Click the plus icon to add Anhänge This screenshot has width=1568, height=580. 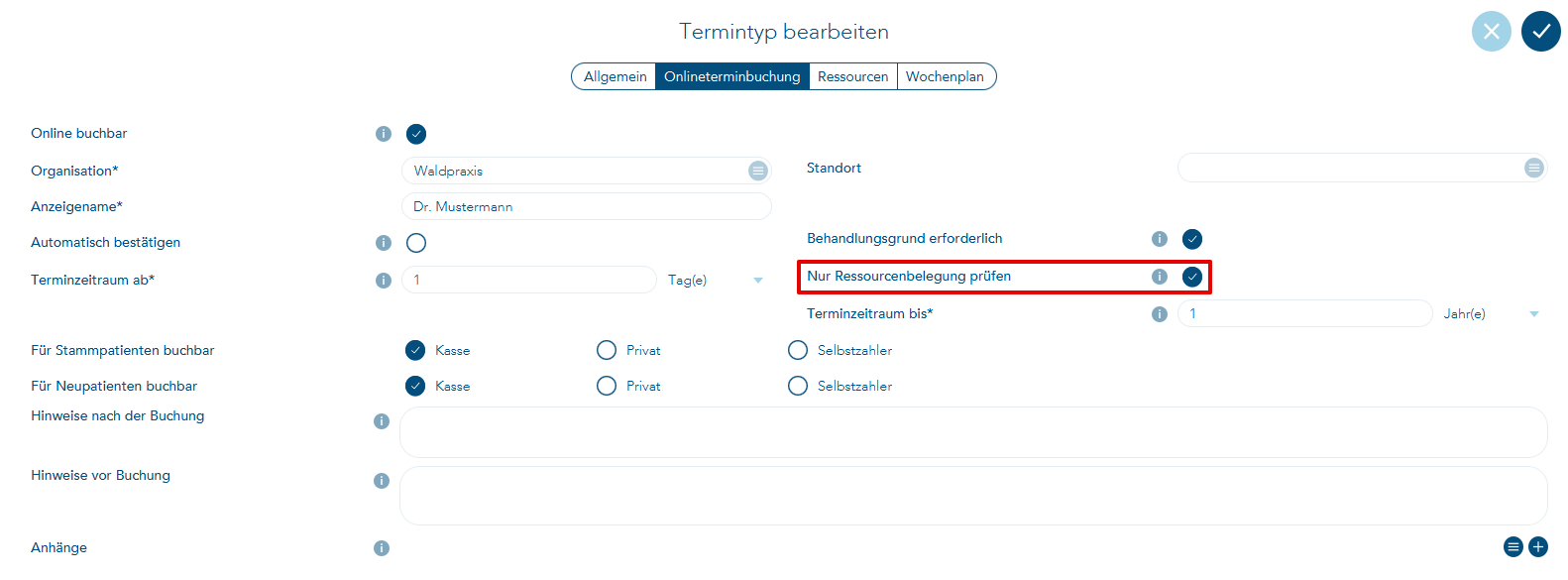tap(1538, 546)
